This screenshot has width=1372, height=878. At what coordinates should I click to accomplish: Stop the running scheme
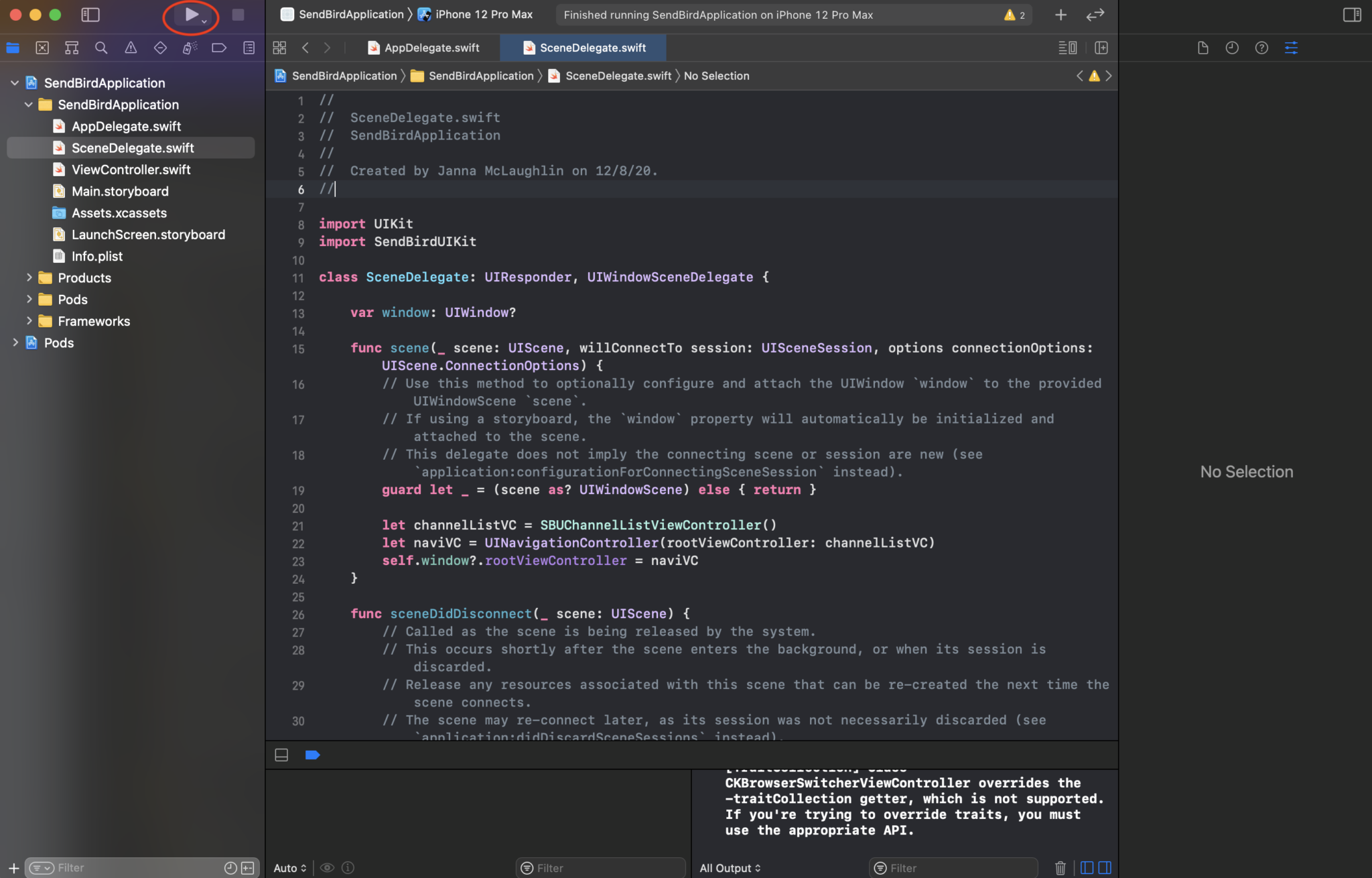click(x=238, y=15)
